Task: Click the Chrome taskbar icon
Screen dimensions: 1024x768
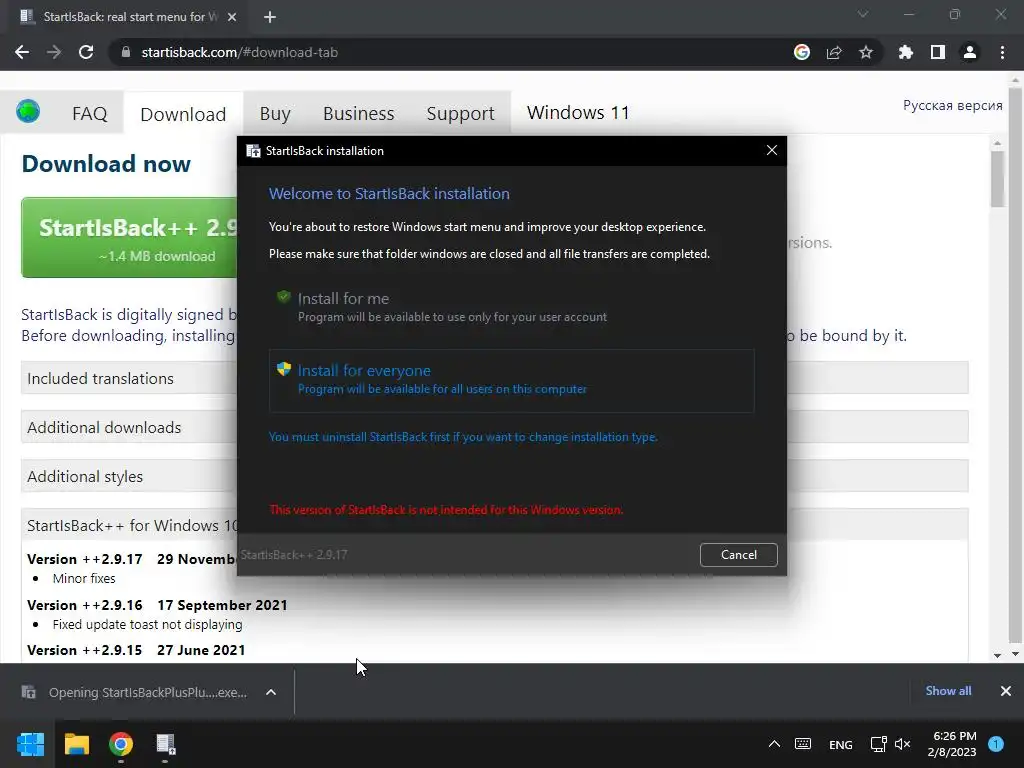Action: 121,744
